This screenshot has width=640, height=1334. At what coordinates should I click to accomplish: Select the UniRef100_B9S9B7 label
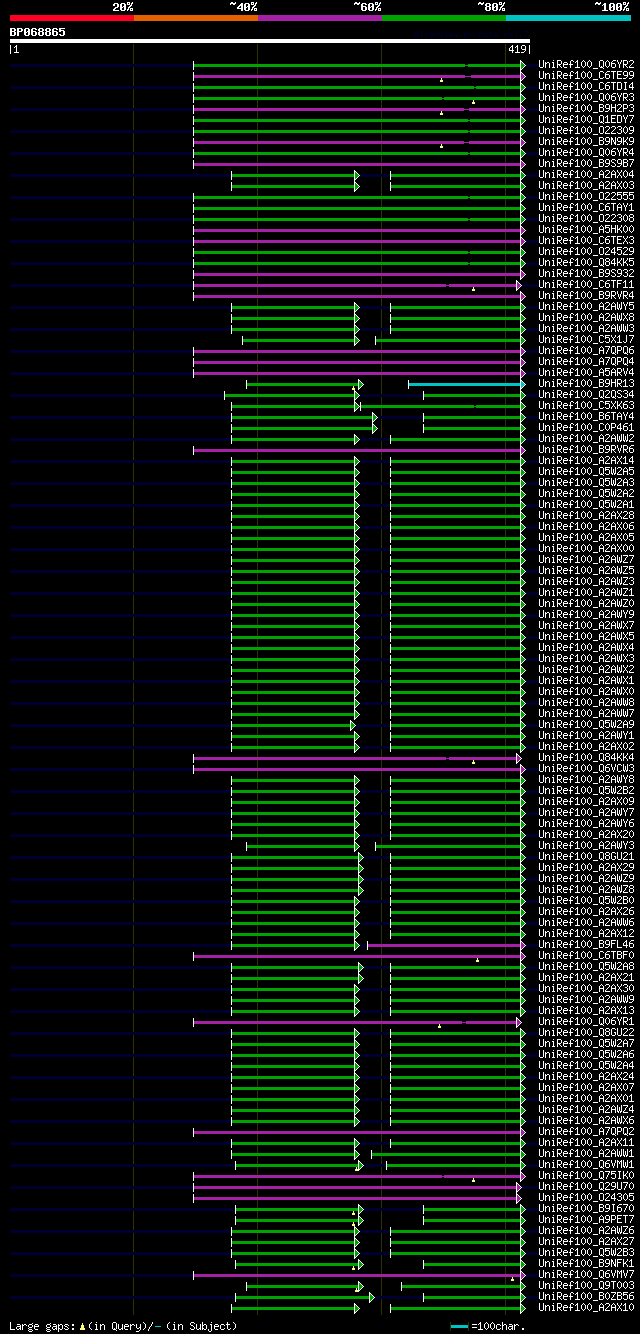(x=586, y=164)
